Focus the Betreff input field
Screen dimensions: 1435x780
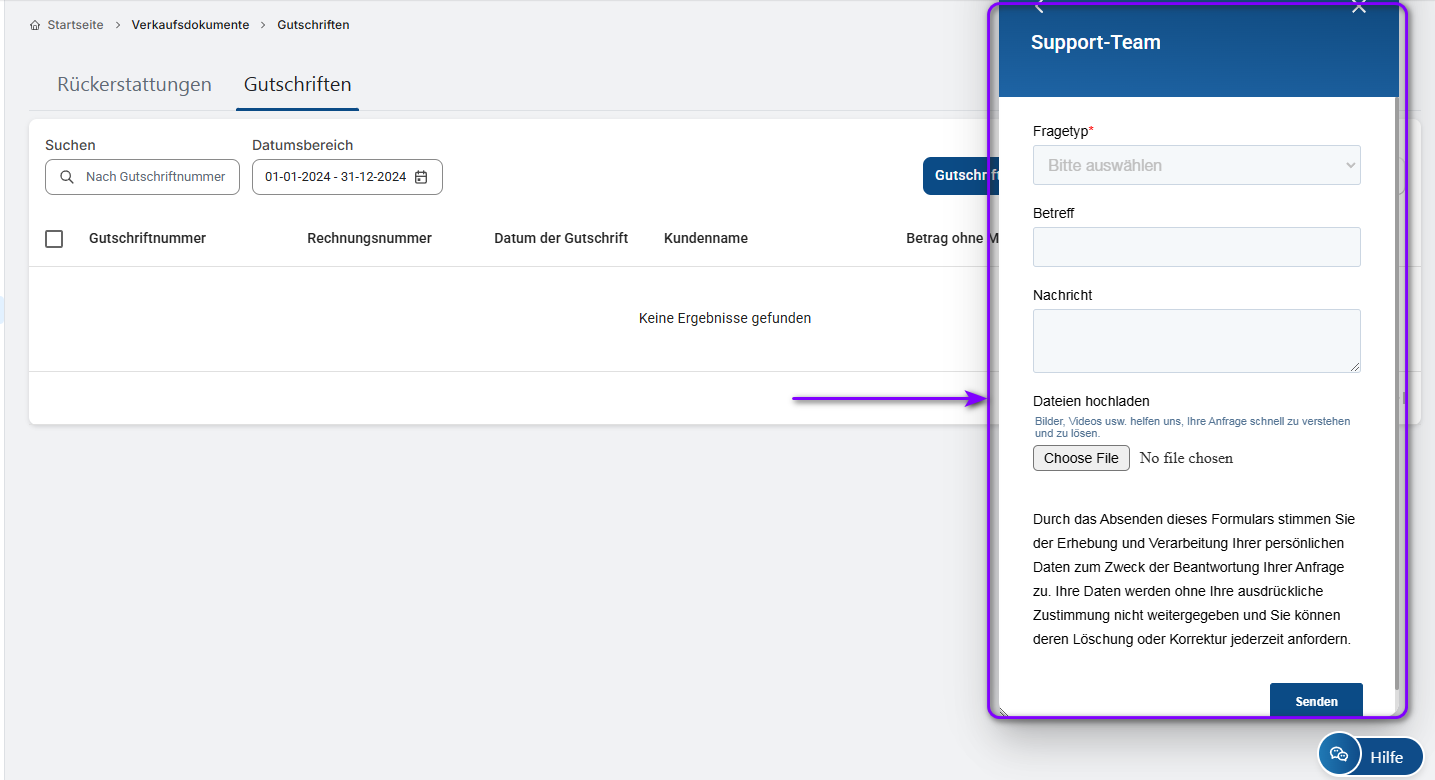(1196, 247)
